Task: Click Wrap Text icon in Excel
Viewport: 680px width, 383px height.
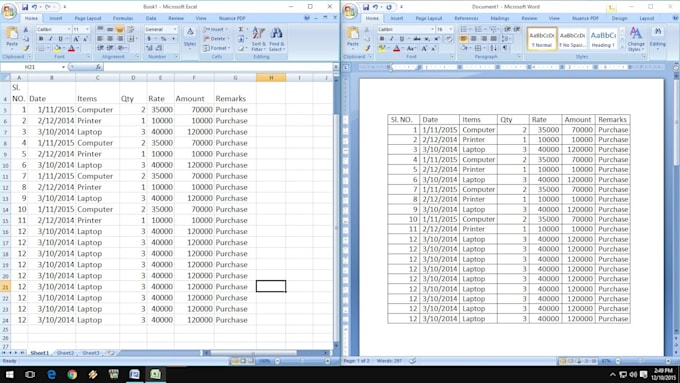Action: (x=131, y=29)
